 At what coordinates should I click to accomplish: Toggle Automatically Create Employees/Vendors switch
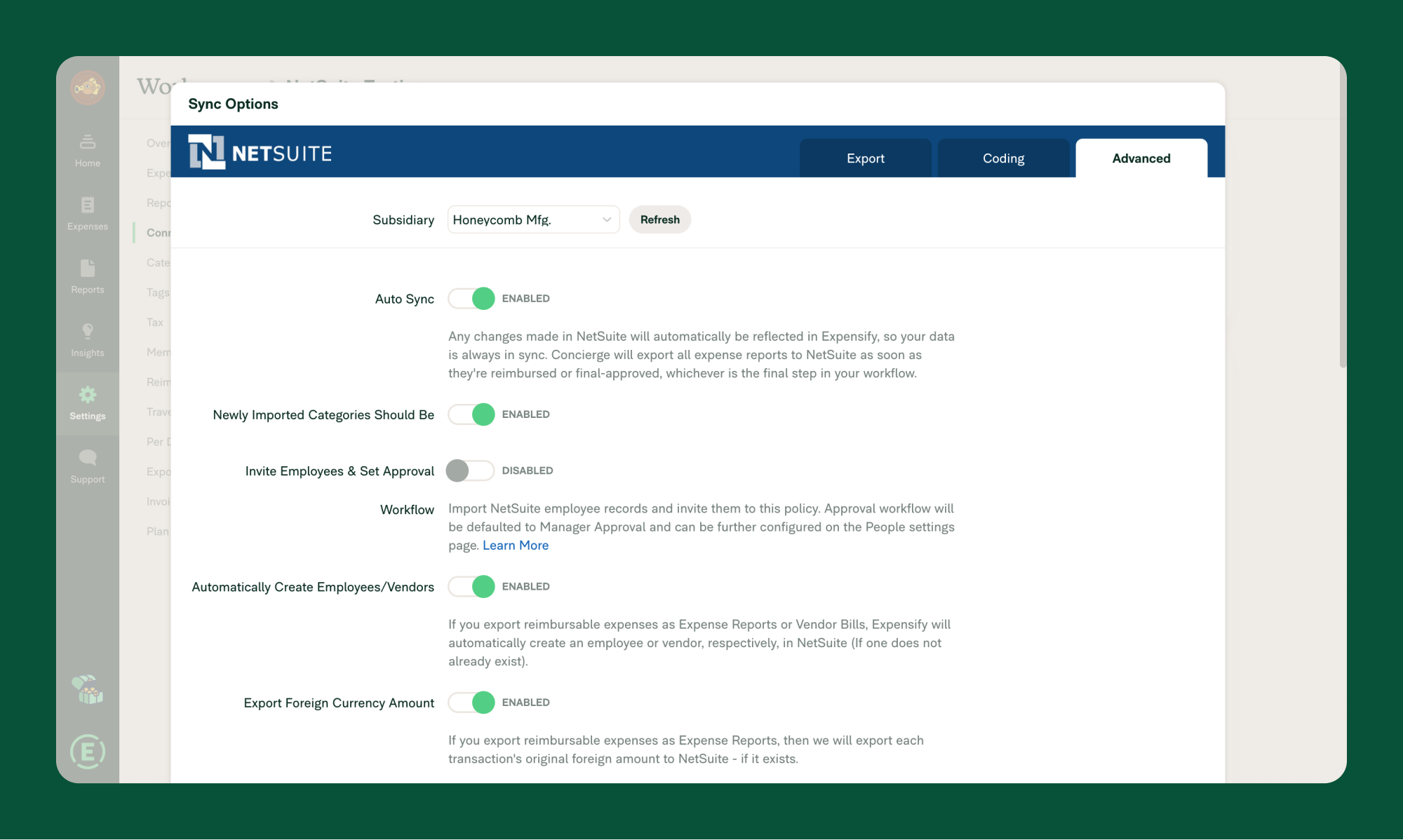tap(471, 586)
